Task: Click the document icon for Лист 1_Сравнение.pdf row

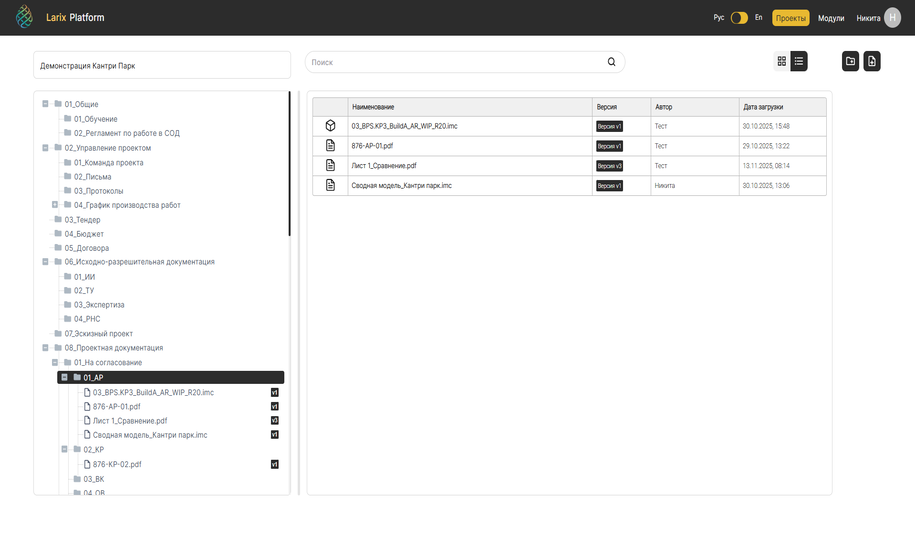Action: click(330, 166)
